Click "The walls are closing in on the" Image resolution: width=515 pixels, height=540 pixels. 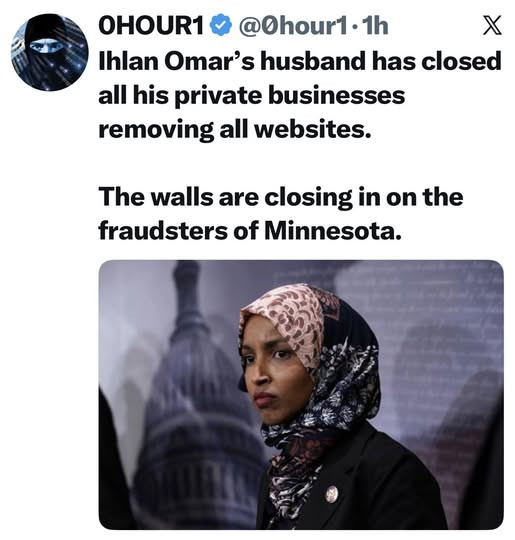pyautogui.click(x=280, y=197)
